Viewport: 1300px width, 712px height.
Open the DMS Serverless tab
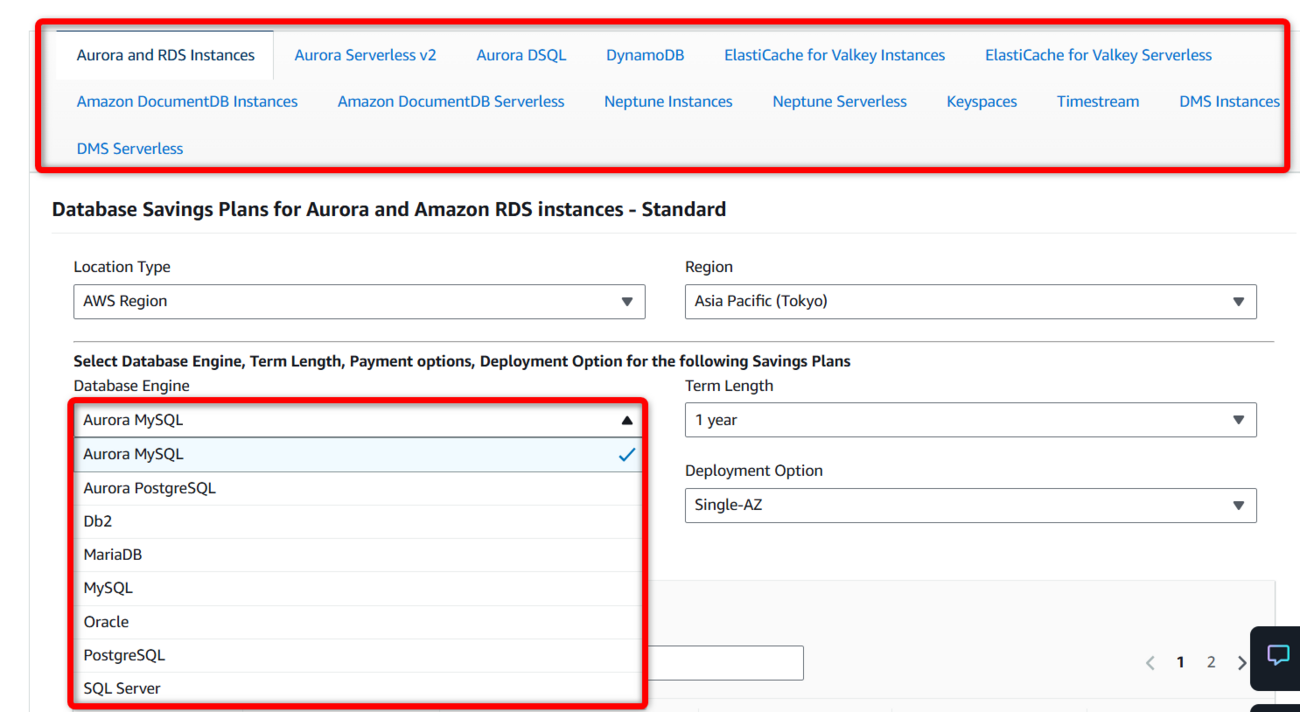(130, 148)
